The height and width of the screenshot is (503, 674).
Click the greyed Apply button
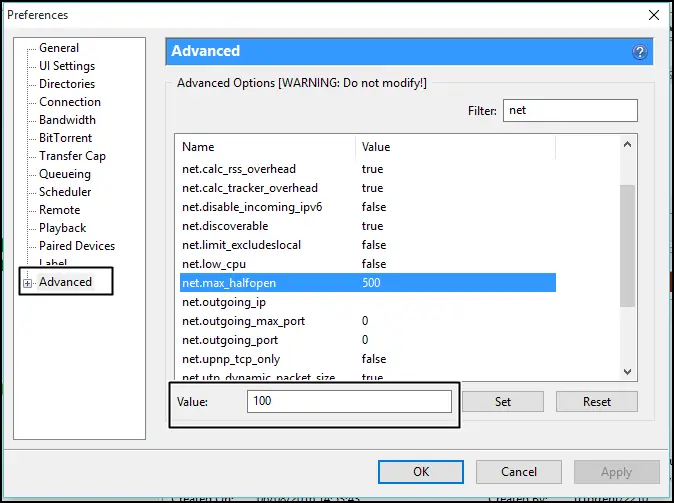(x=616, y=472)
